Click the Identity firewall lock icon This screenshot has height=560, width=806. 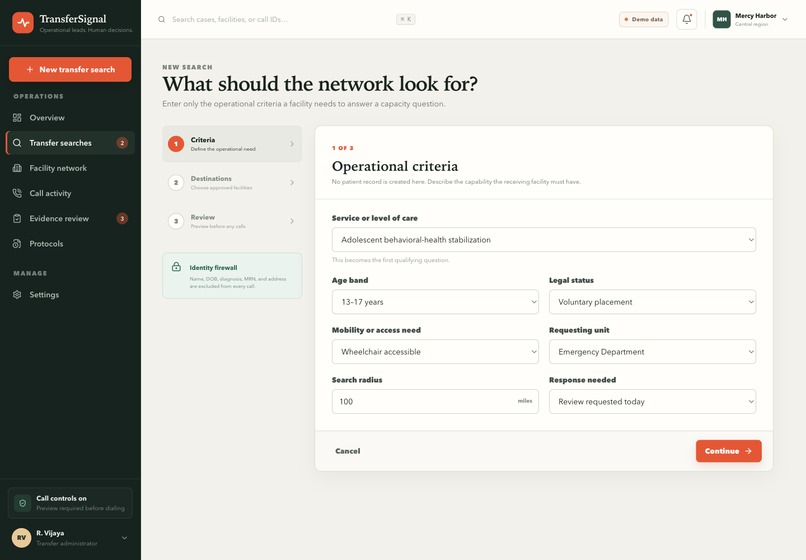pos(176,266)
